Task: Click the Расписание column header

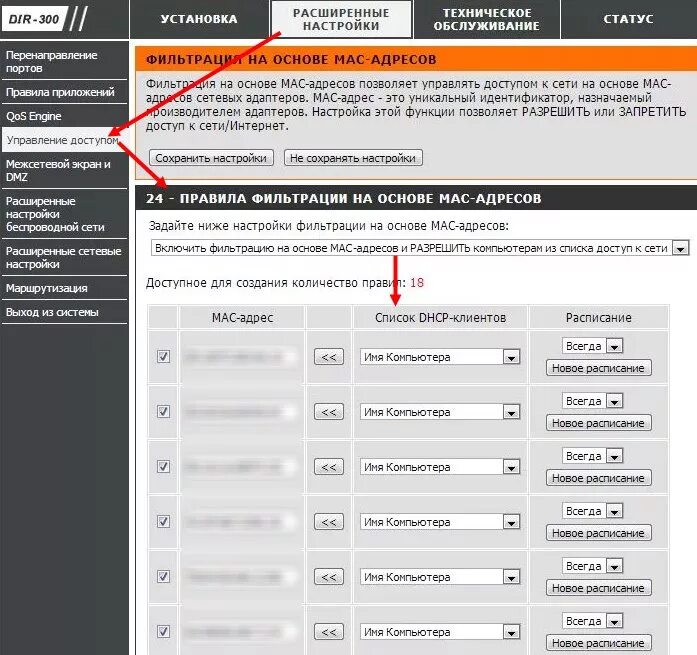Action: 598,317
